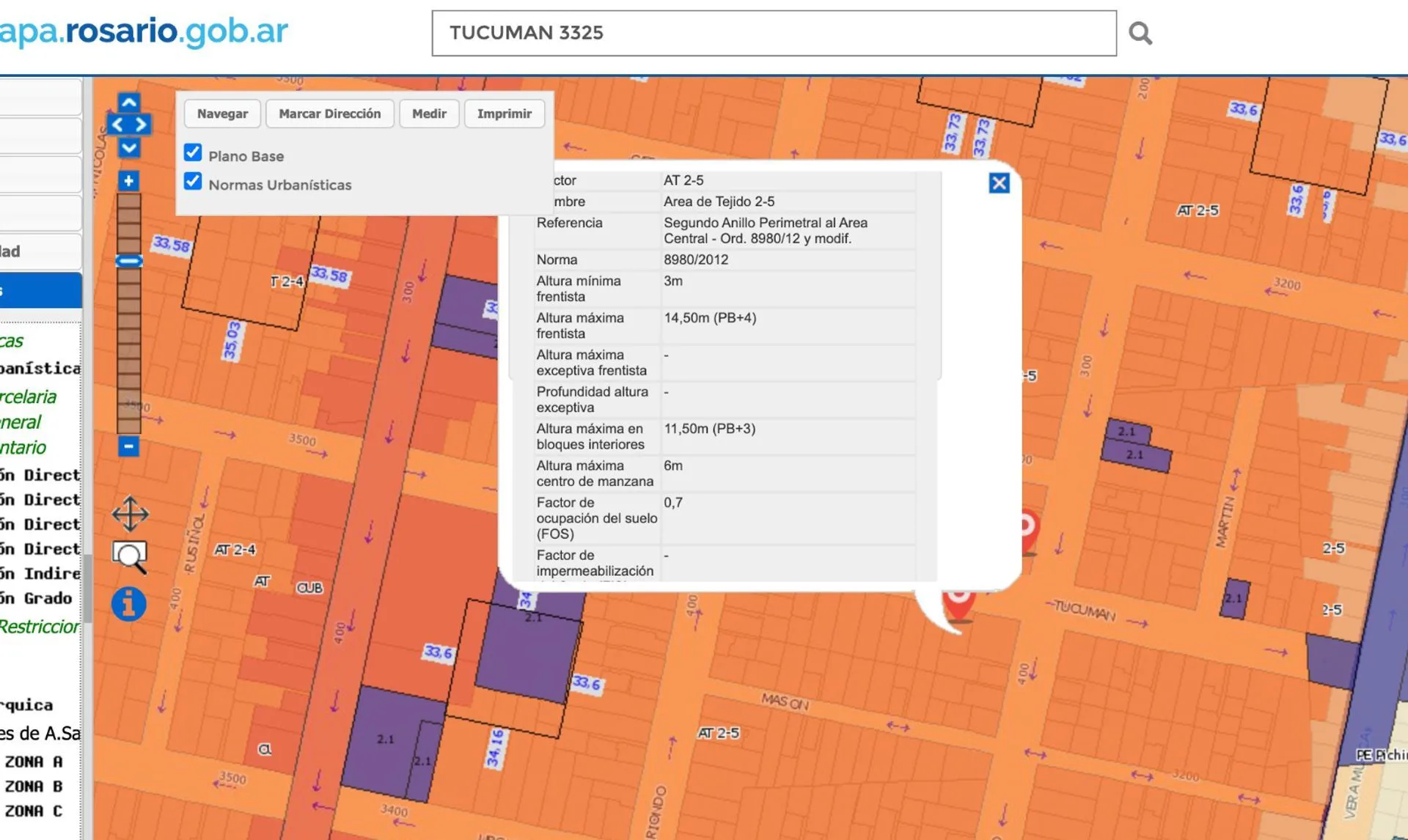Open the rosario.gob.ar site logo link
1408x840 pixels.
click(144, 32)
